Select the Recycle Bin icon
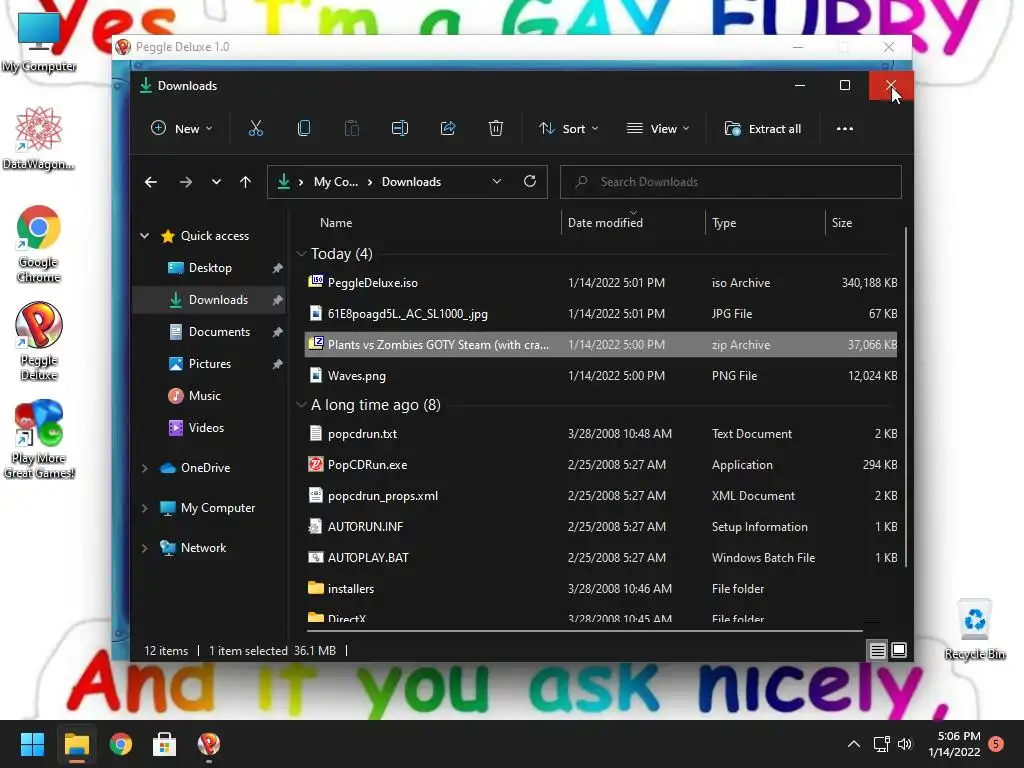The height and width of the screenshot is (768, 1024). [974, 630]
